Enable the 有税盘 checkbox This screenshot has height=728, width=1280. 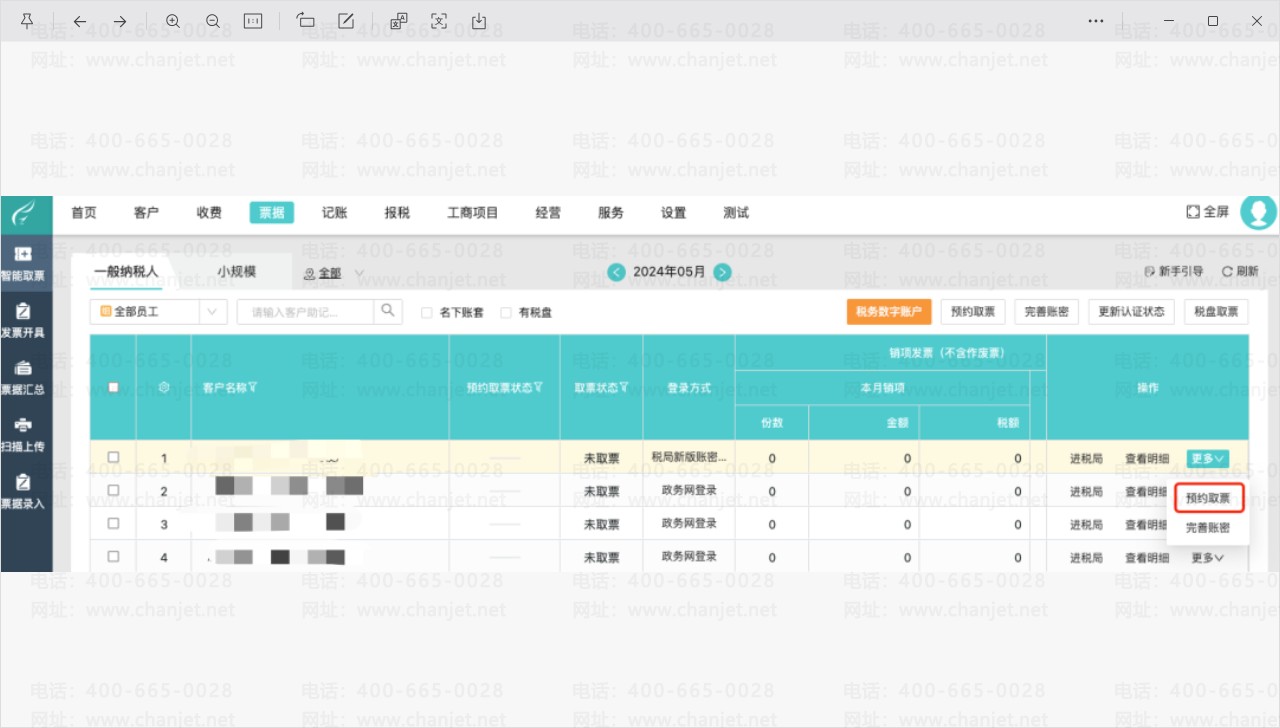pyautogui.click(x=506, y=312)
